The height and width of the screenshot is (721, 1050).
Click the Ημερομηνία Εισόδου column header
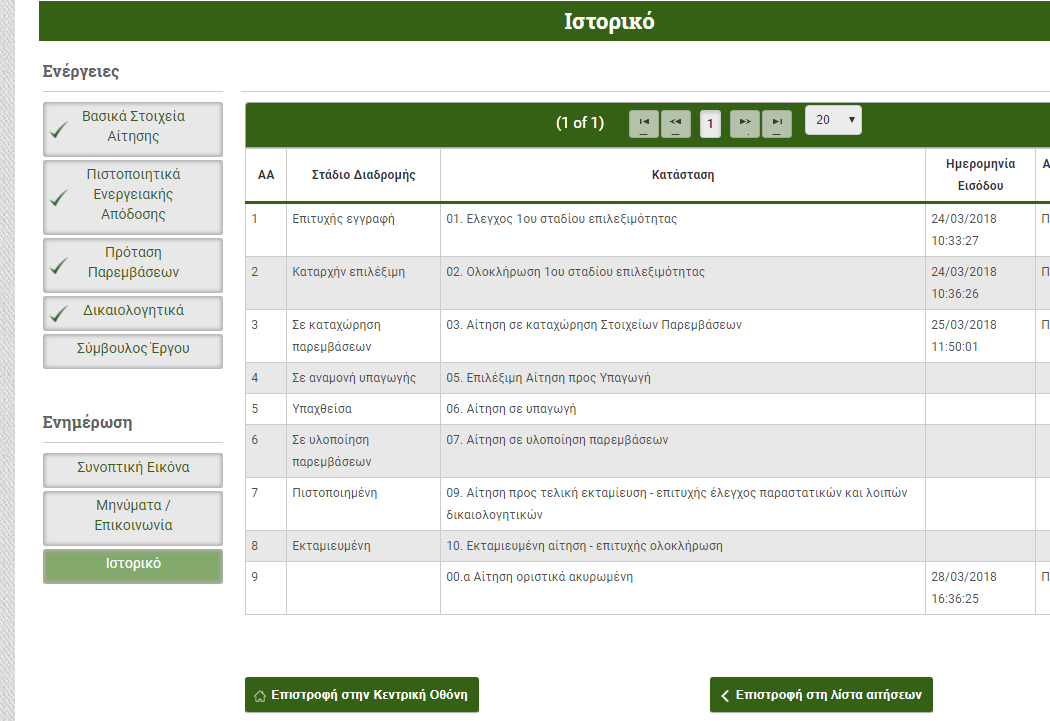pyautogui.click(x=980, y=175)
